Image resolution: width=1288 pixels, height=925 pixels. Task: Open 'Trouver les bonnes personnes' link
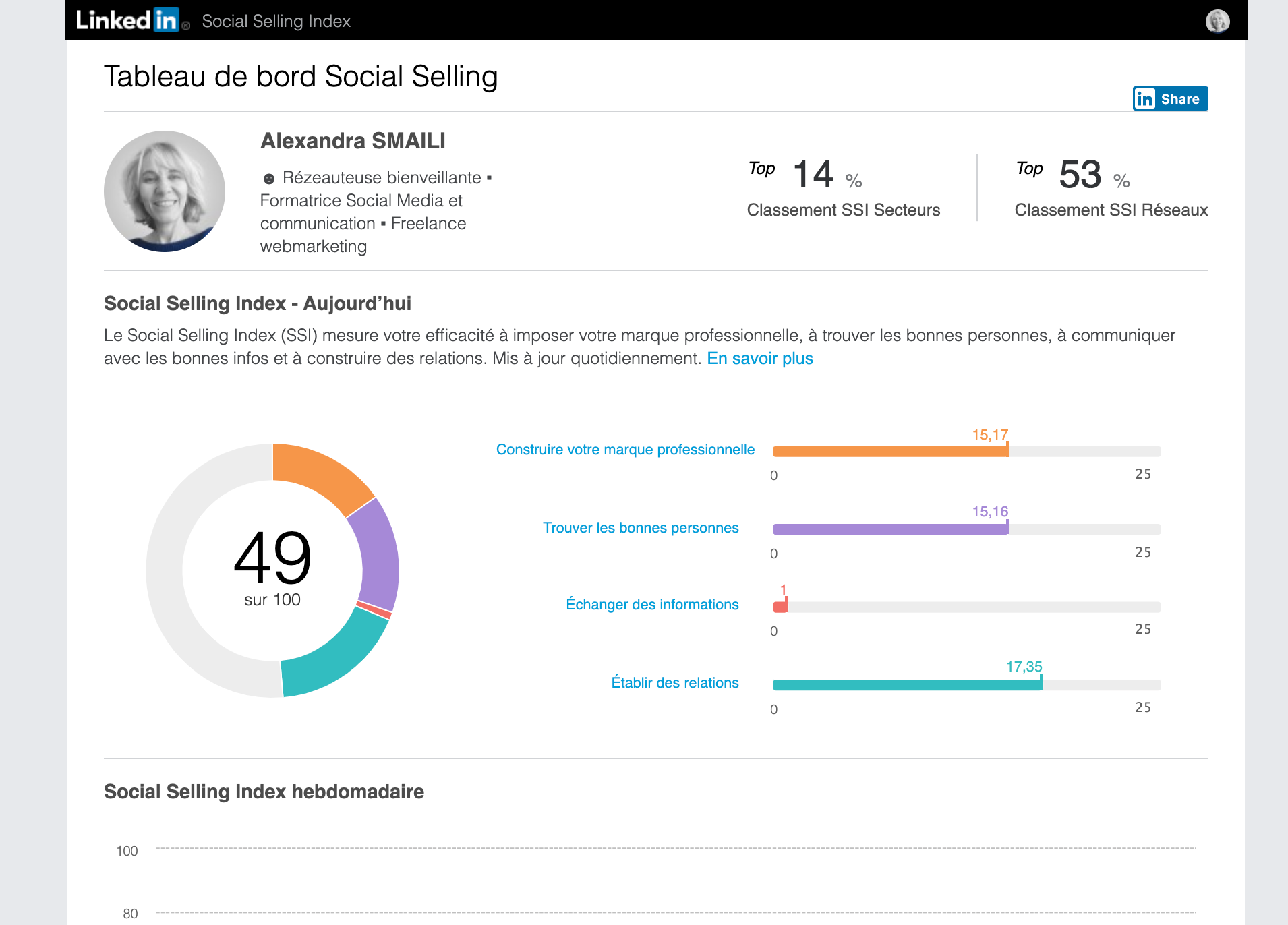pyautogui.click(x=641, y=528)
